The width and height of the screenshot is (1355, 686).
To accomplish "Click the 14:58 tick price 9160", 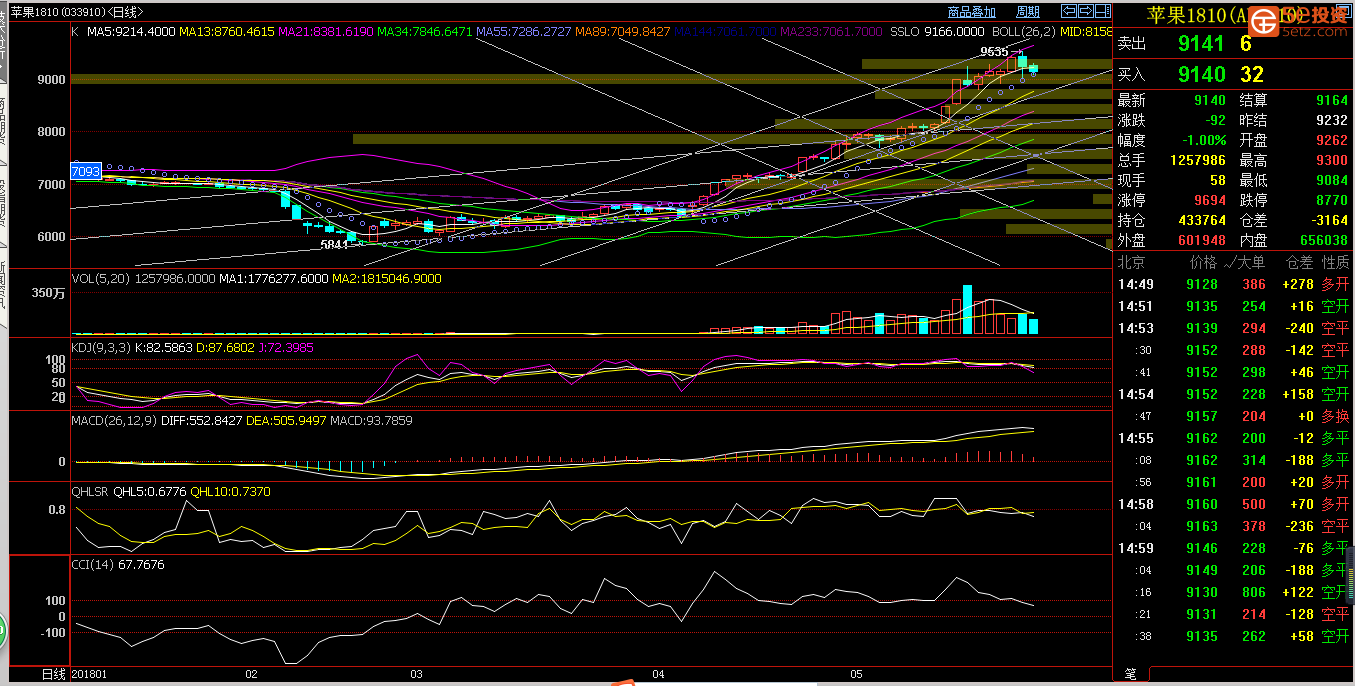I will pos(1202,504).
